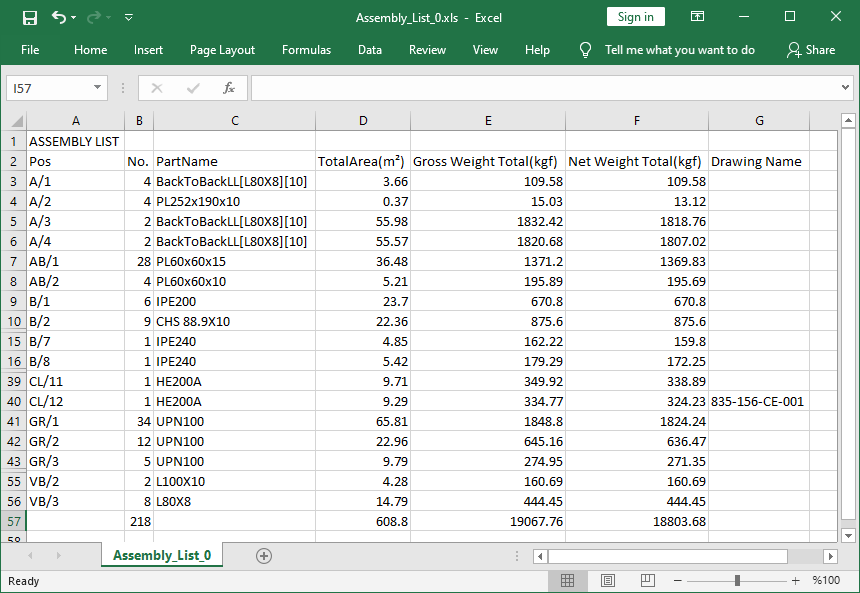
Task: Click the zoom slider handle
Action: click(737, 581)
